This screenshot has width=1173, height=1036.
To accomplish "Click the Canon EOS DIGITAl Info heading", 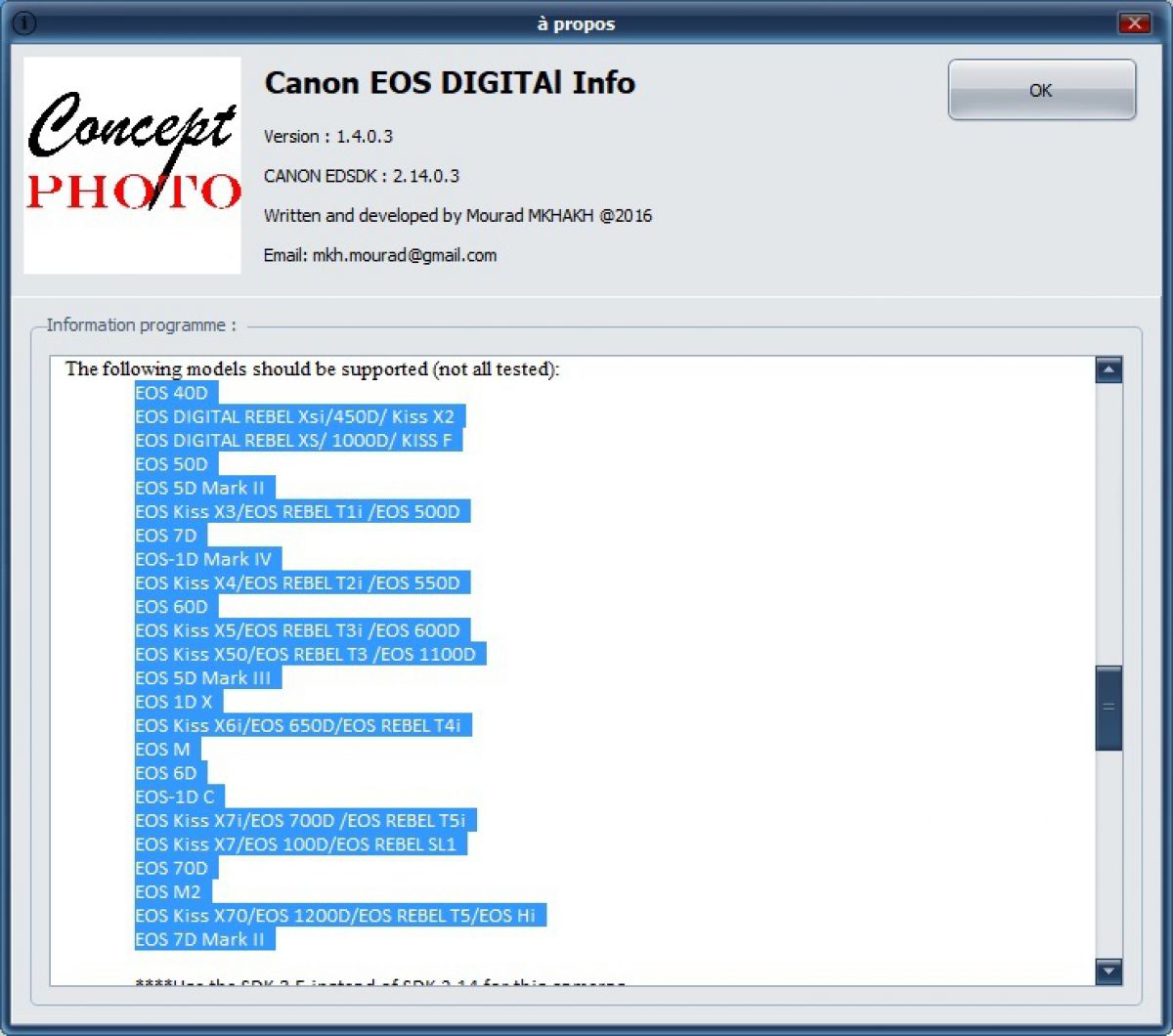I will click(450, 83).
